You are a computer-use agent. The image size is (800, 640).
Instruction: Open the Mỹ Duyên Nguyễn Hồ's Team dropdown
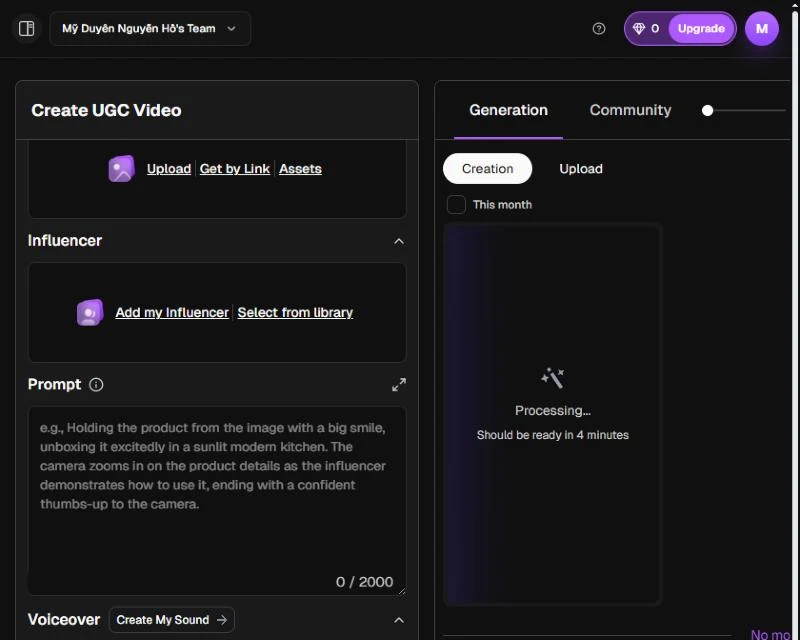pos(150,29)
